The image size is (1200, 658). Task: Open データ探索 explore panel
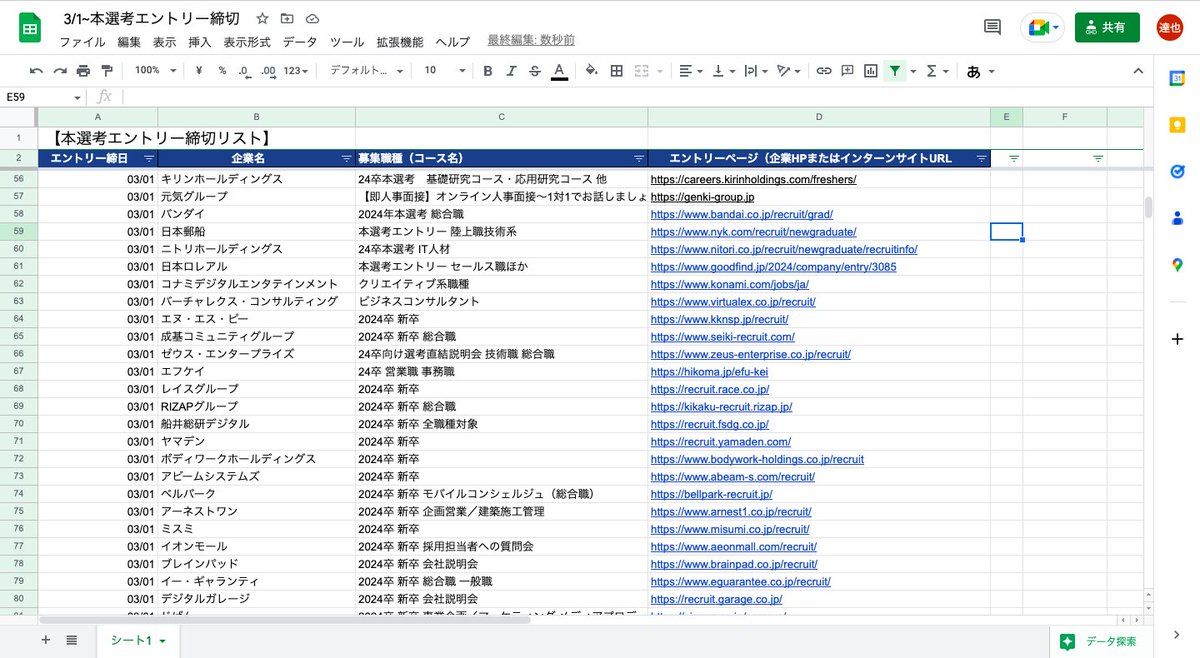click(1098, 641)
